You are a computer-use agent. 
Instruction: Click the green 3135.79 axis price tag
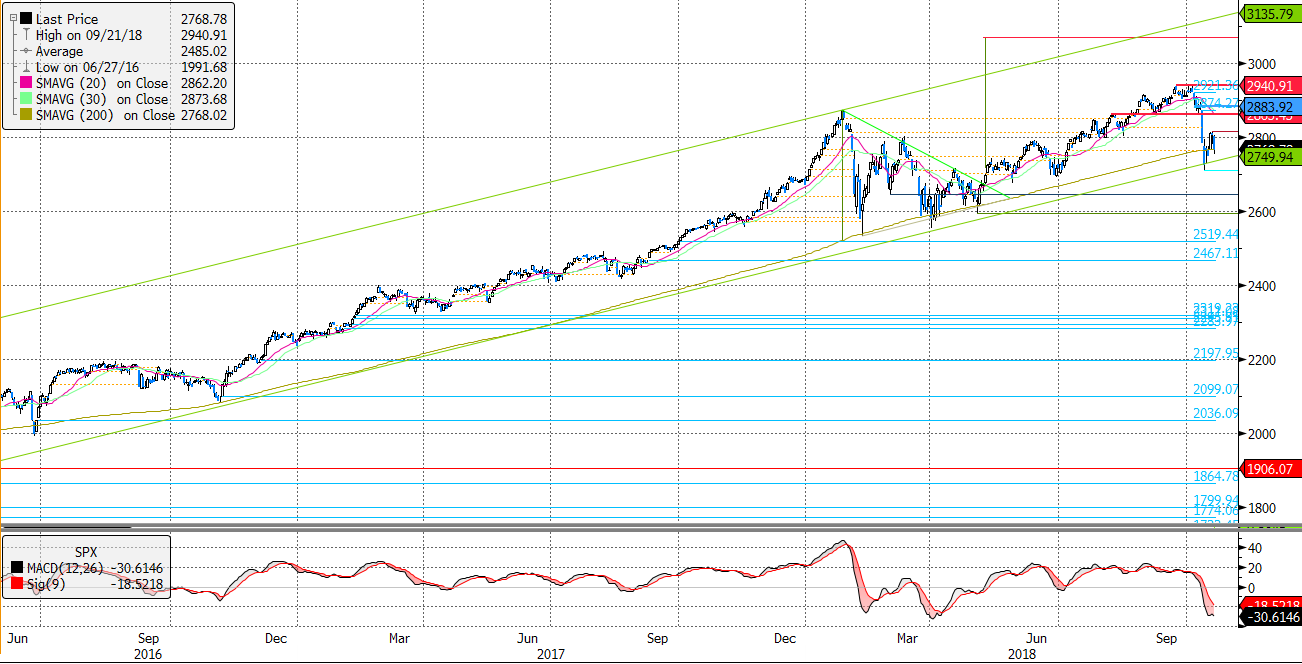pyautogui.click(x=1270, y=14)
